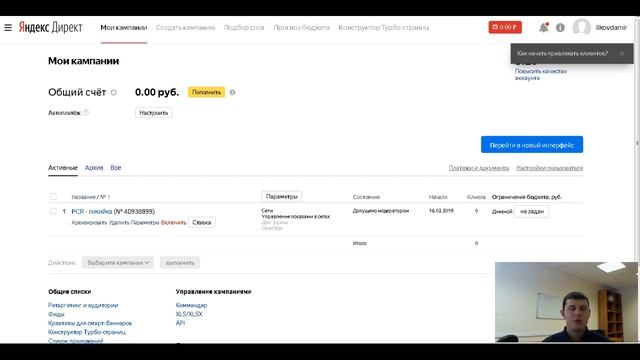Click the webcam video overlay thumbnail
Image resolution: width=640 pixels, height=360 pixels.
pos(566,302)
